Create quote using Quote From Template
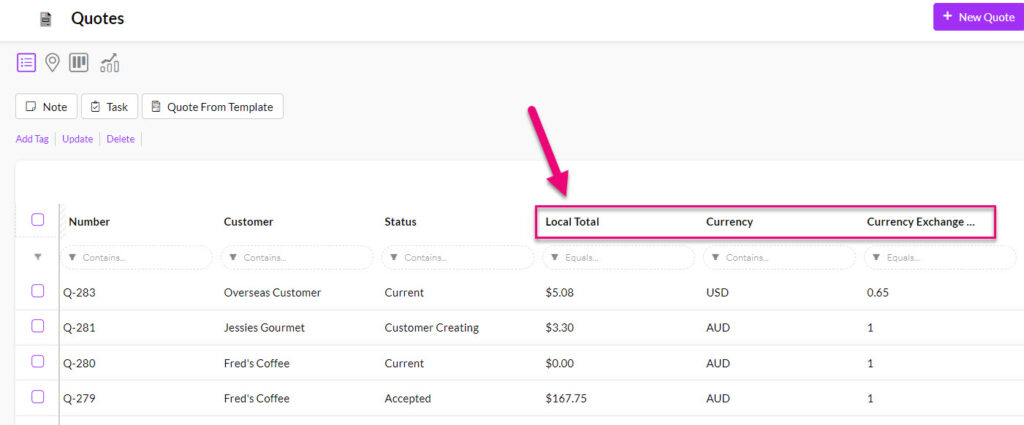Viewport: 1024px width, 425px height. (x=212, y=107)
